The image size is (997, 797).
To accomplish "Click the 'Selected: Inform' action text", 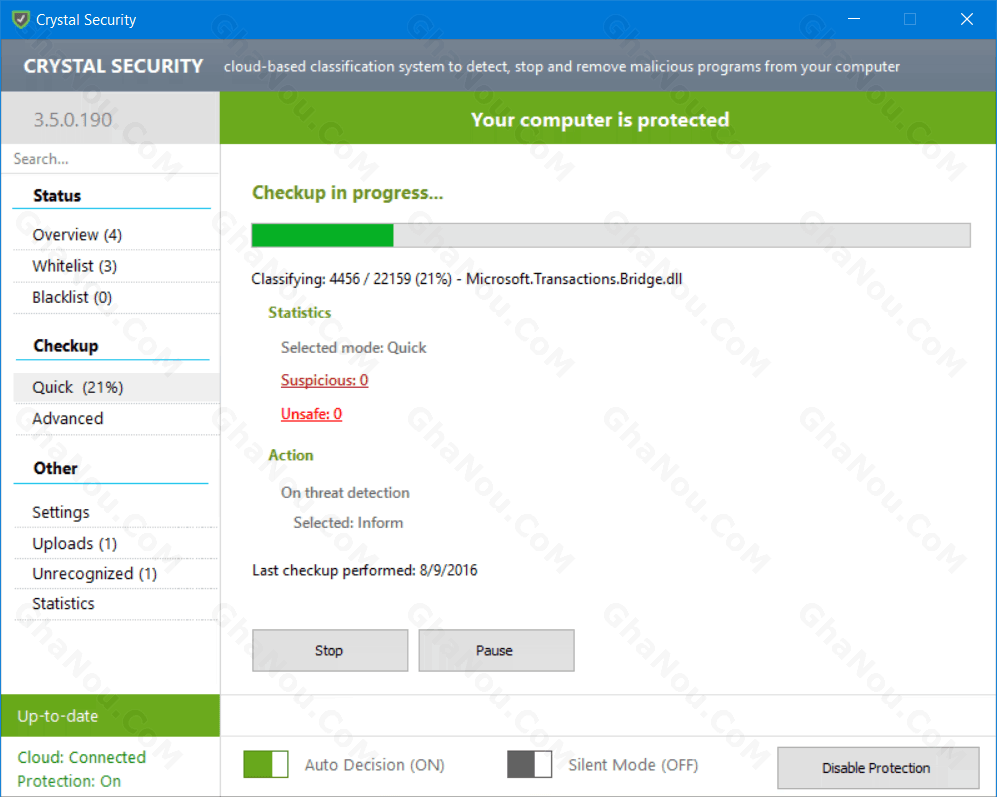I will click(348, 523).
